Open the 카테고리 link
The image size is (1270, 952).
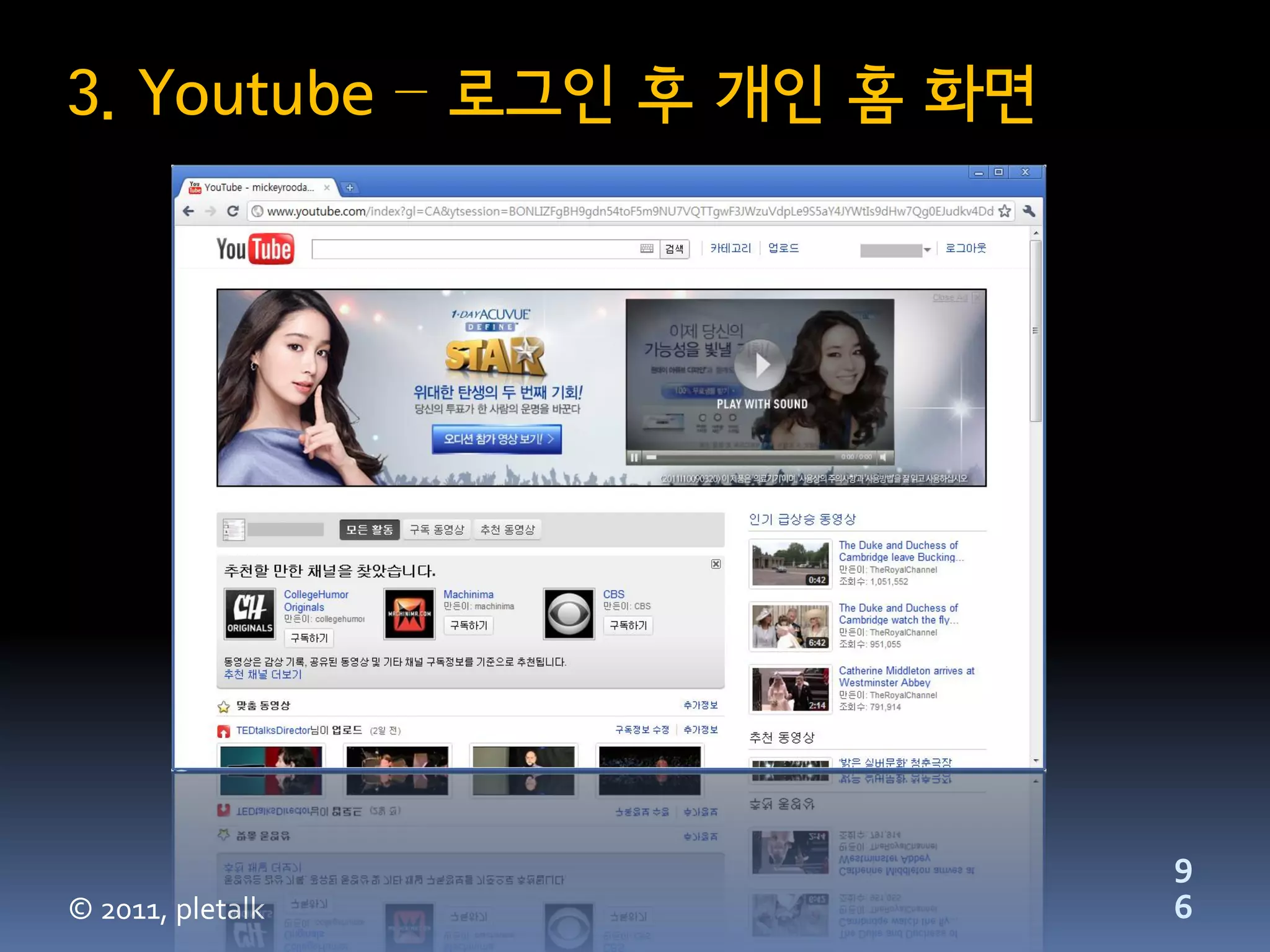click(x=730, y=249)
